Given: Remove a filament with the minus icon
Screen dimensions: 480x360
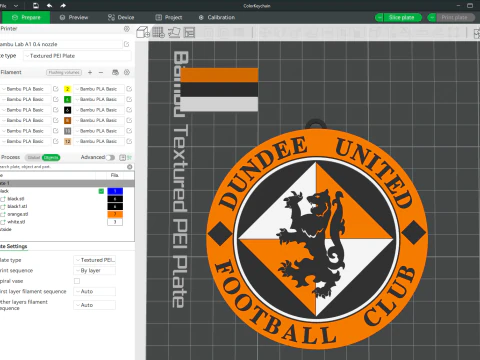Looking at the screenshot, I should pyautogui.click(x=101, y=72).
